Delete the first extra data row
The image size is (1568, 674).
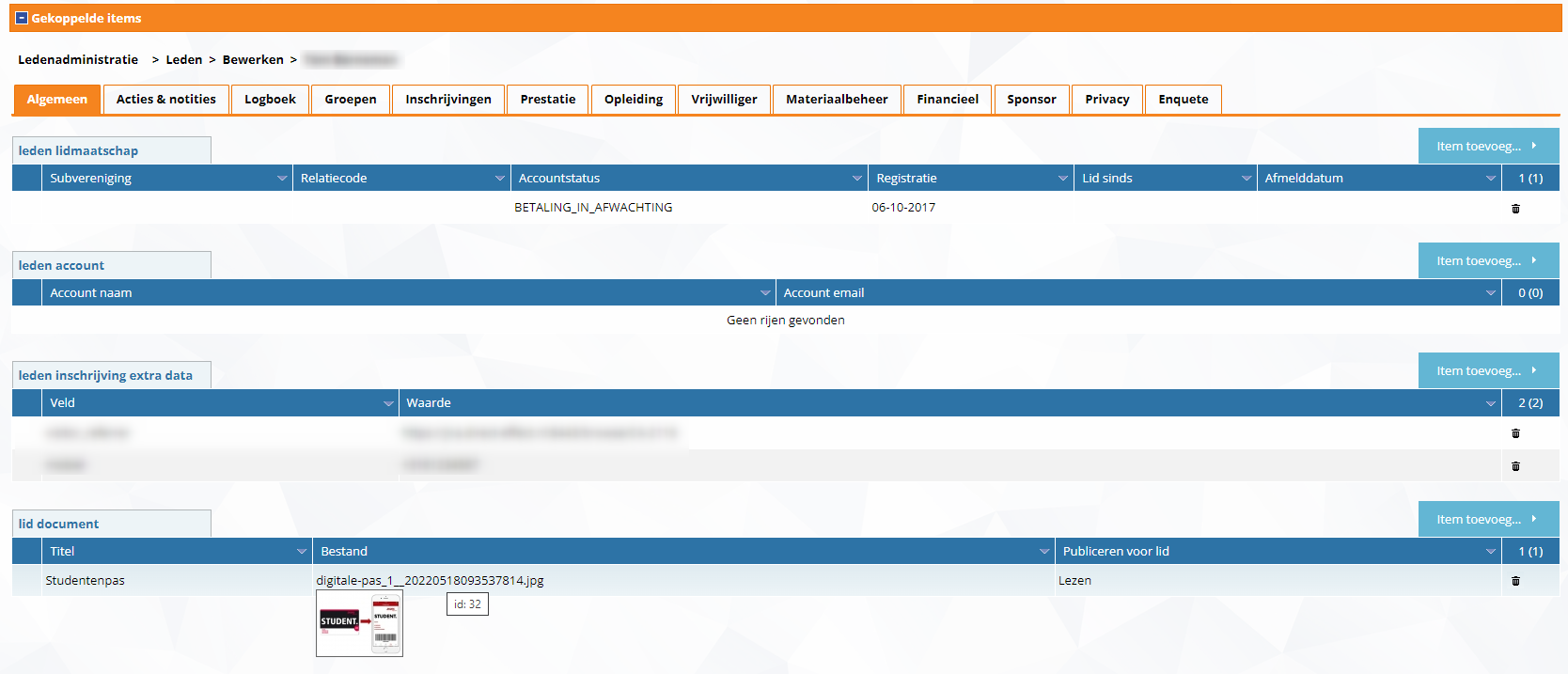pyautogui.click(x=1515, y=433)
